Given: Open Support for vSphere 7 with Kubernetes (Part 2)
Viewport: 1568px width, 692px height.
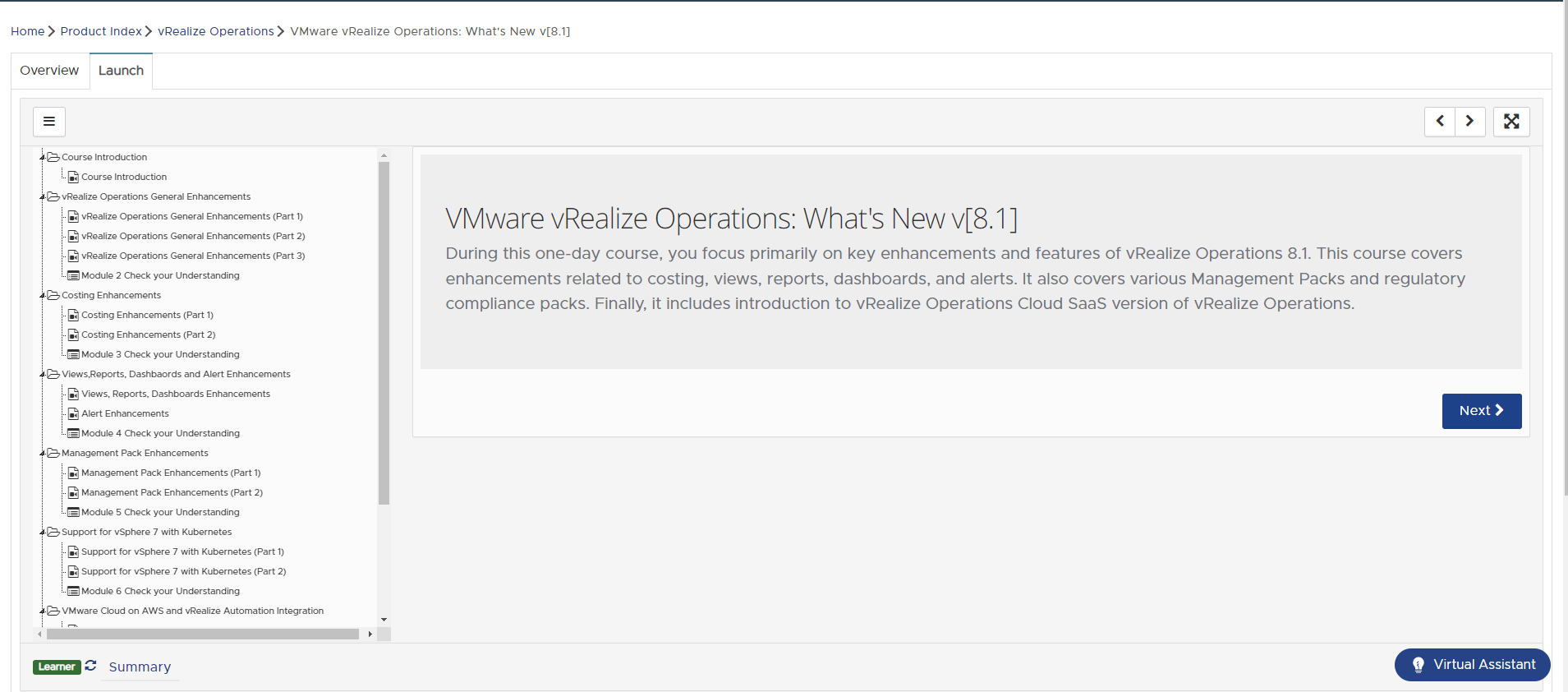Looking at the screenshot, I should click(x=184, y=571).
